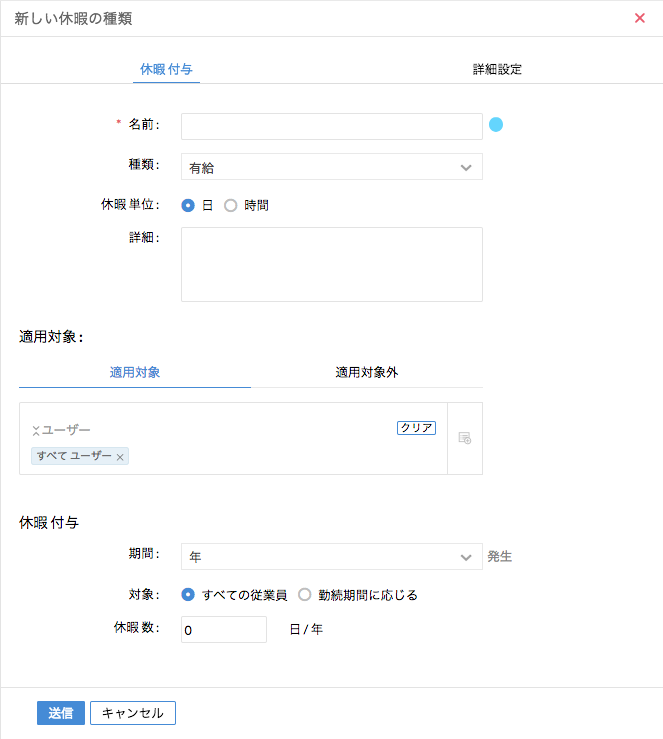Screen dimensions: 663x739
Task: Switch to the 休暇付与 tab
Action: coord(166,69)
